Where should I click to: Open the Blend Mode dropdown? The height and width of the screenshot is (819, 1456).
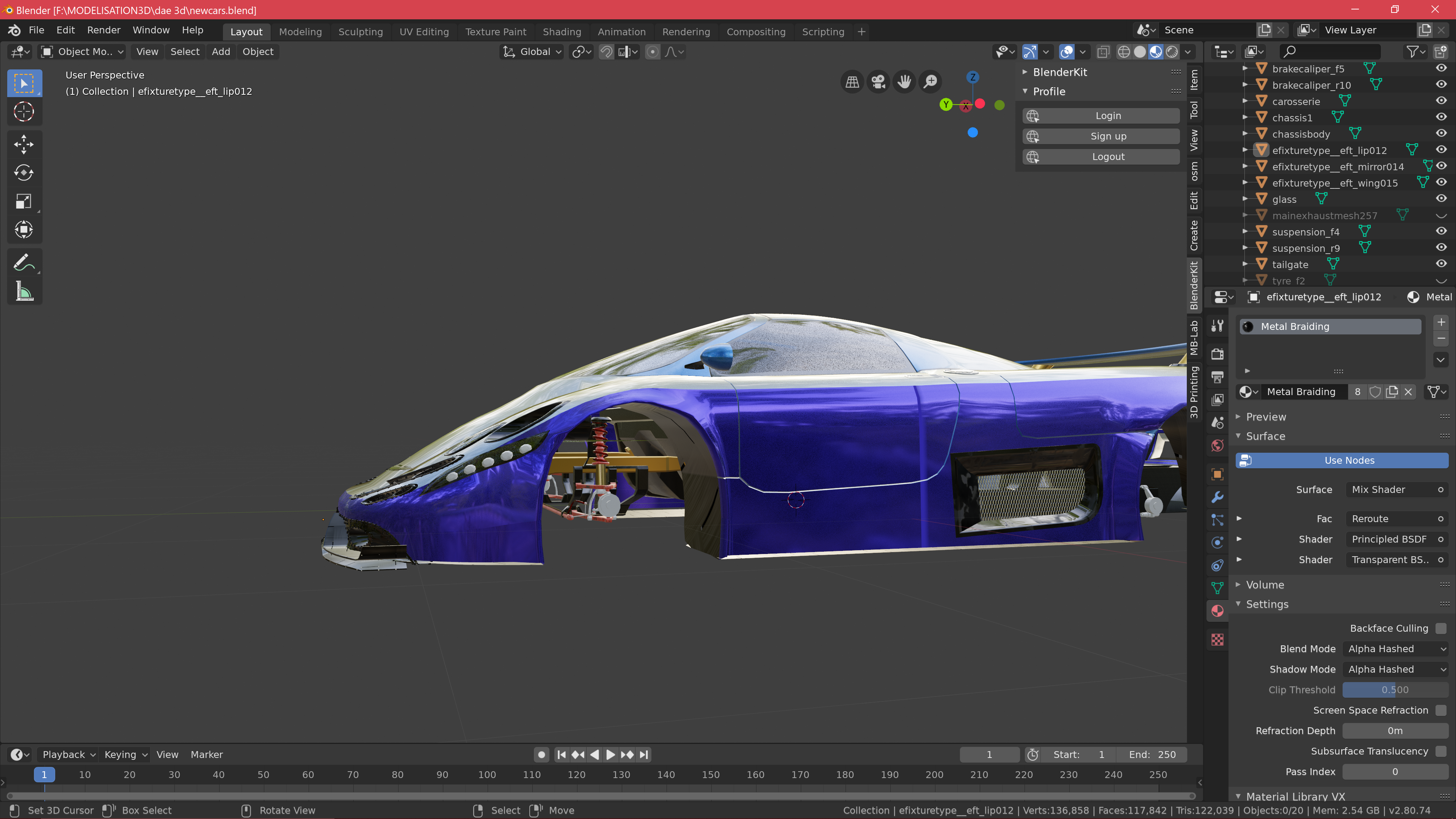pos(1395,649)
